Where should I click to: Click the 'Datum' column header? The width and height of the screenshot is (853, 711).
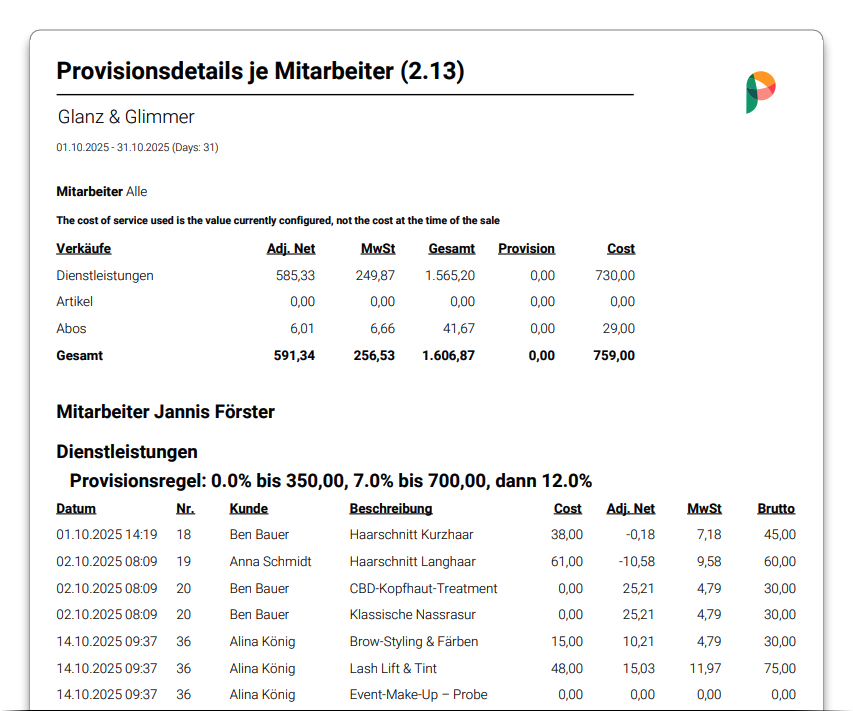[x=76, y=509]
